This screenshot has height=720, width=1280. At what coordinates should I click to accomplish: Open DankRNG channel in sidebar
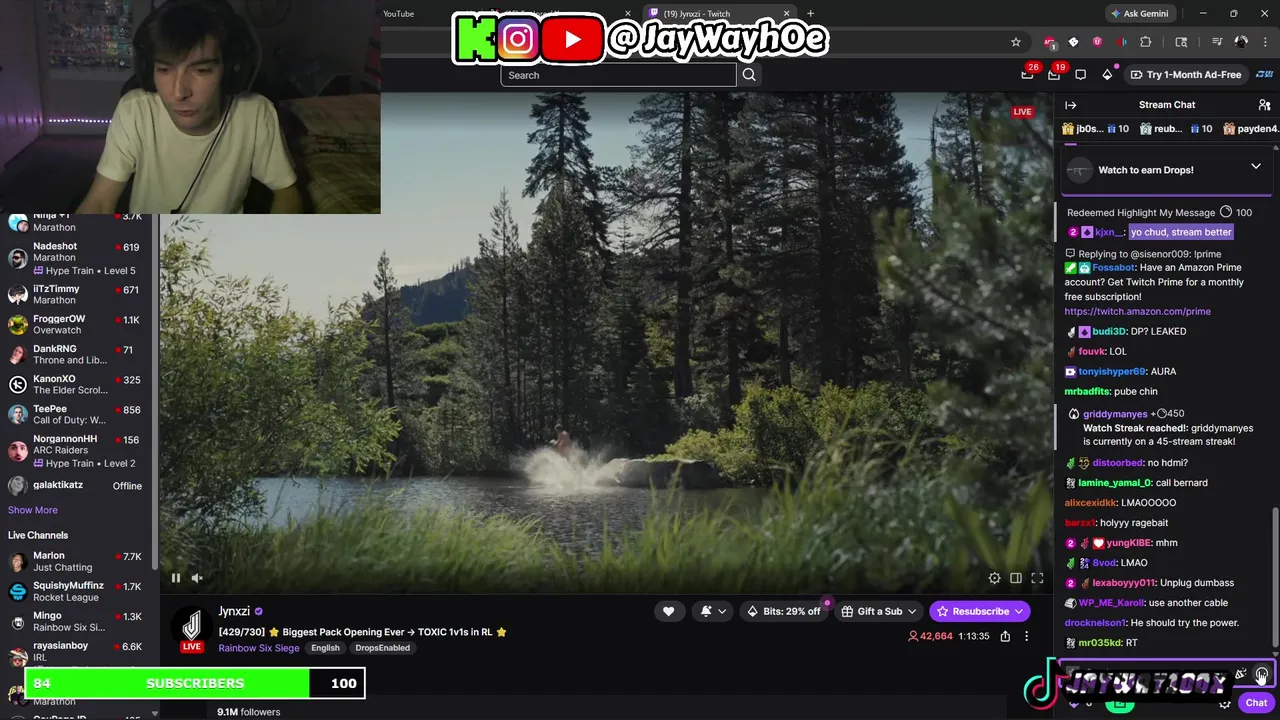pos(76,354)
